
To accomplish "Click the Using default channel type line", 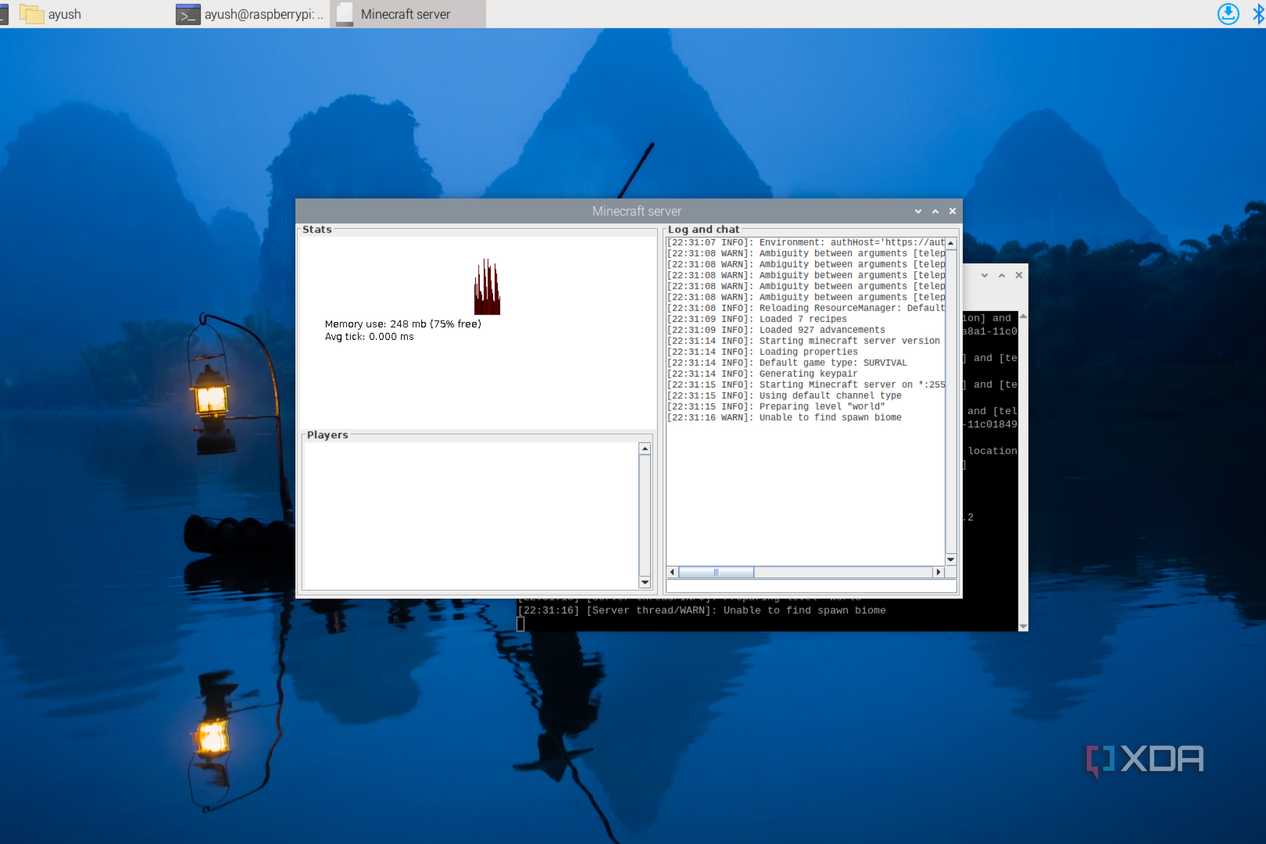I will tap(784, 396).
